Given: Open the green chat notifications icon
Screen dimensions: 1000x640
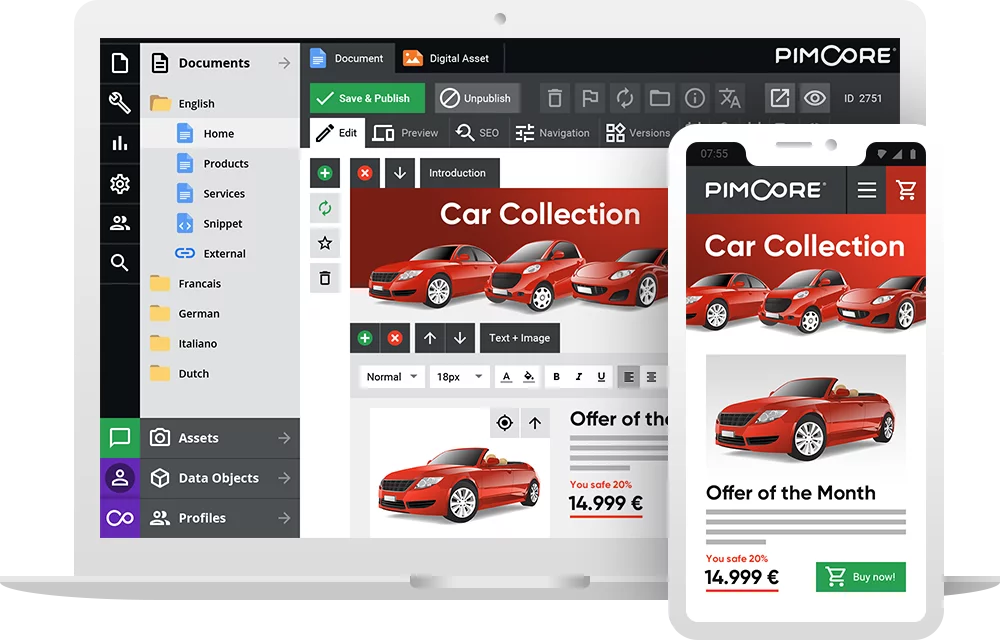Looking at the screenshot, I should [120, 438].
